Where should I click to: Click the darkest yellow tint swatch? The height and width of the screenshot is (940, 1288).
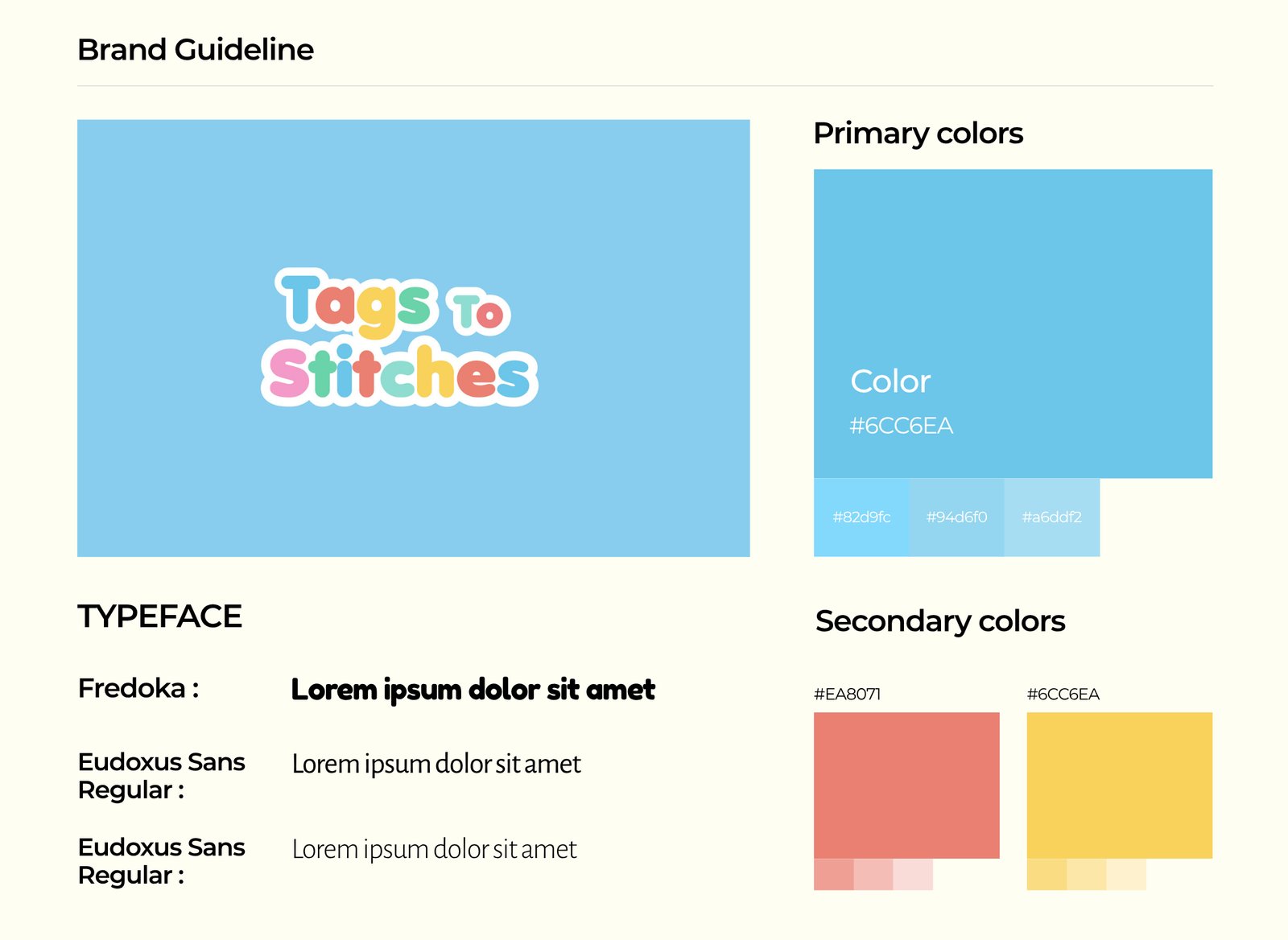[1046, 875]
